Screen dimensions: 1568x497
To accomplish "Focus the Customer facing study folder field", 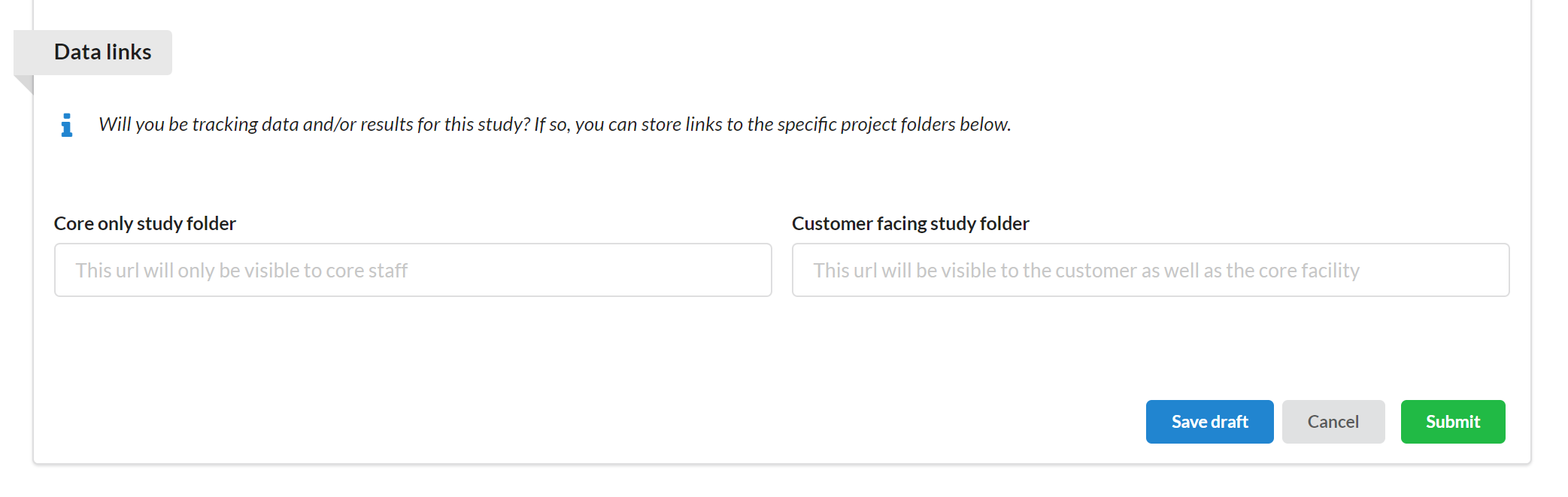I will click(1150, 270).
